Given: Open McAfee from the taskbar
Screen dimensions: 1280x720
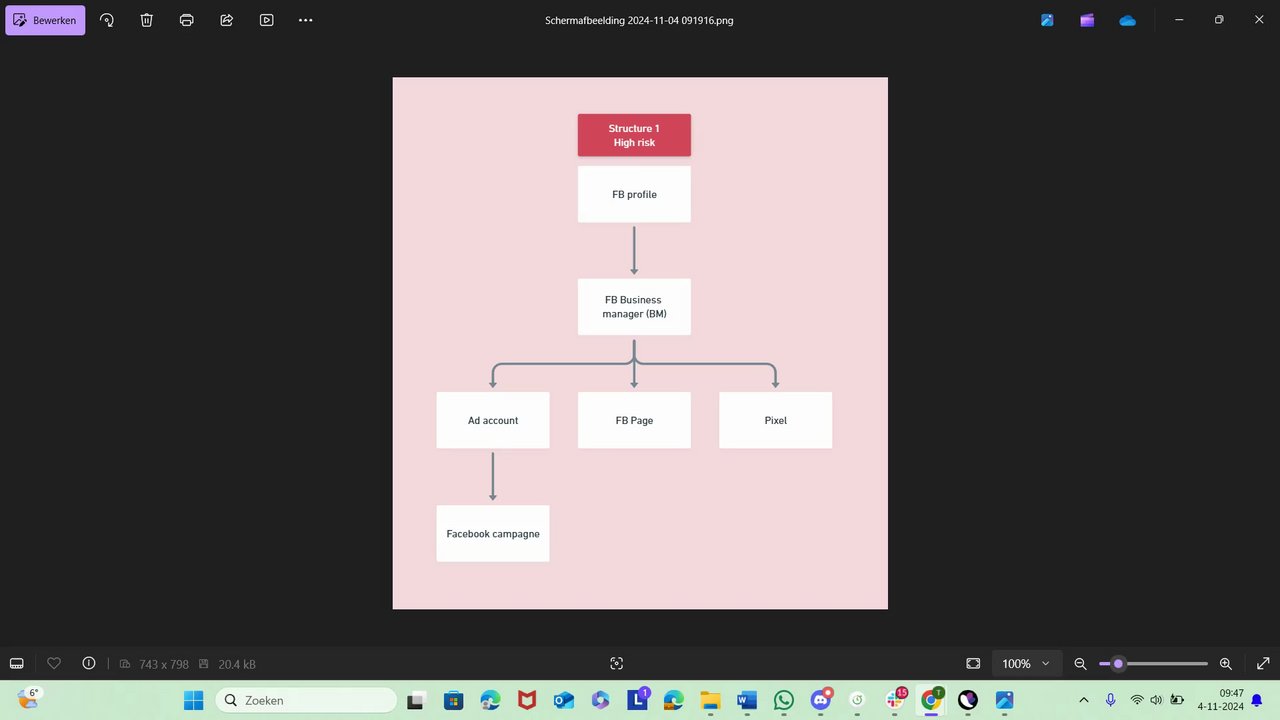Looking at the screenshot, I should (x=527, y=700).
